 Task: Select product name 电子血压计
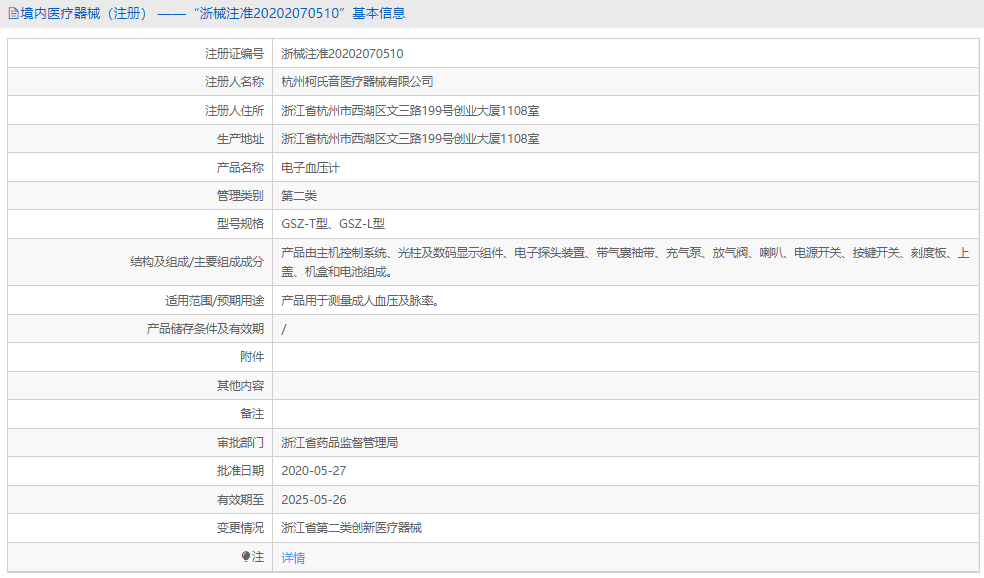(x=311, y=168)
